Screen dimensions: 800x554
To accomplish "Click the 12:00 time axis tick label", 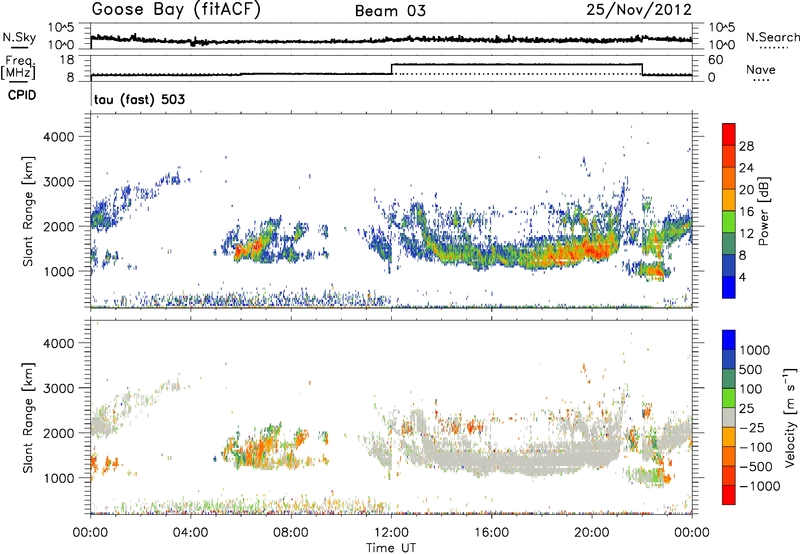I will (391, 533).
